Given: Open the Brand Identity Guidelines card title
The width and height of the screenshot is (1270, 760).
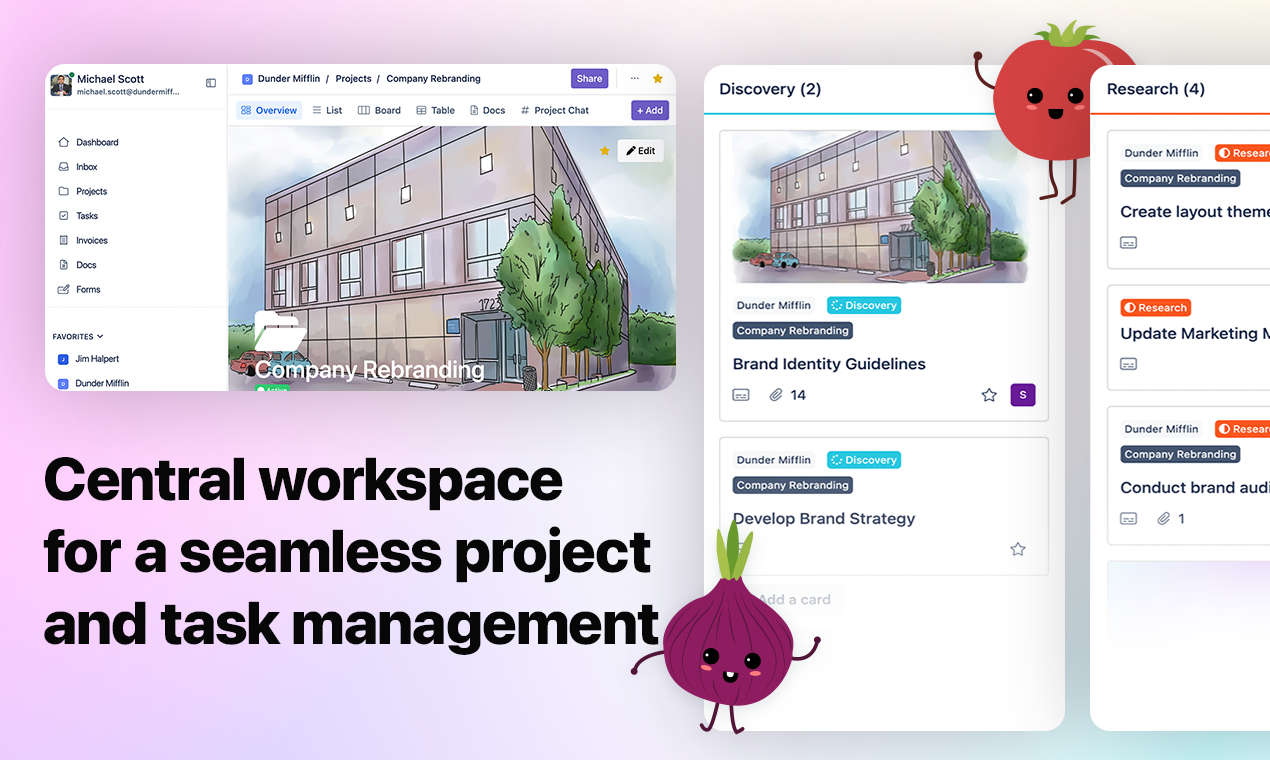Looking at the screenshot, I should pos(829,364).
